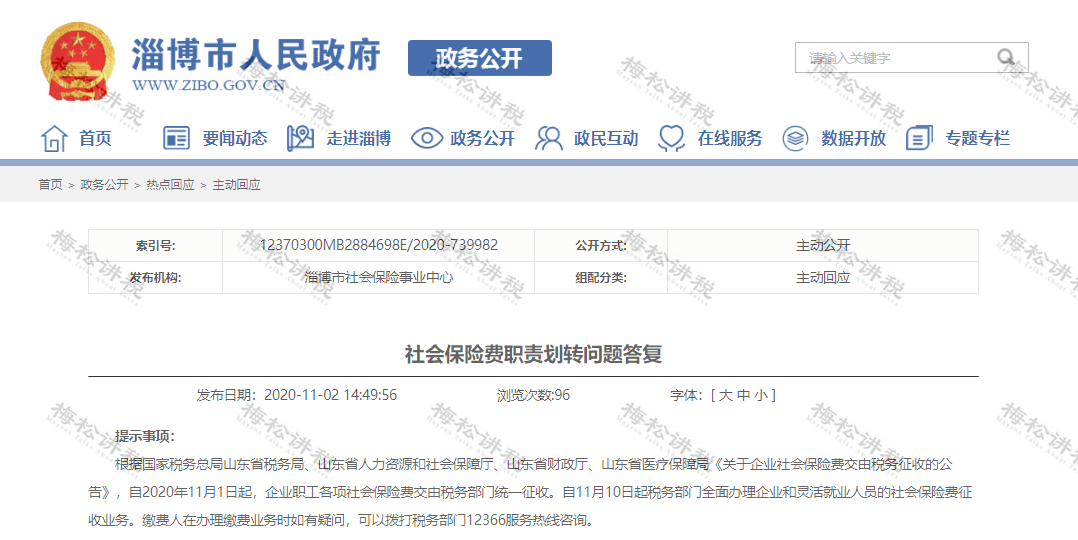Screen dimensions: 1078x540
Task: Select the 数据开放 menu entry
Action: coord(854,139)
